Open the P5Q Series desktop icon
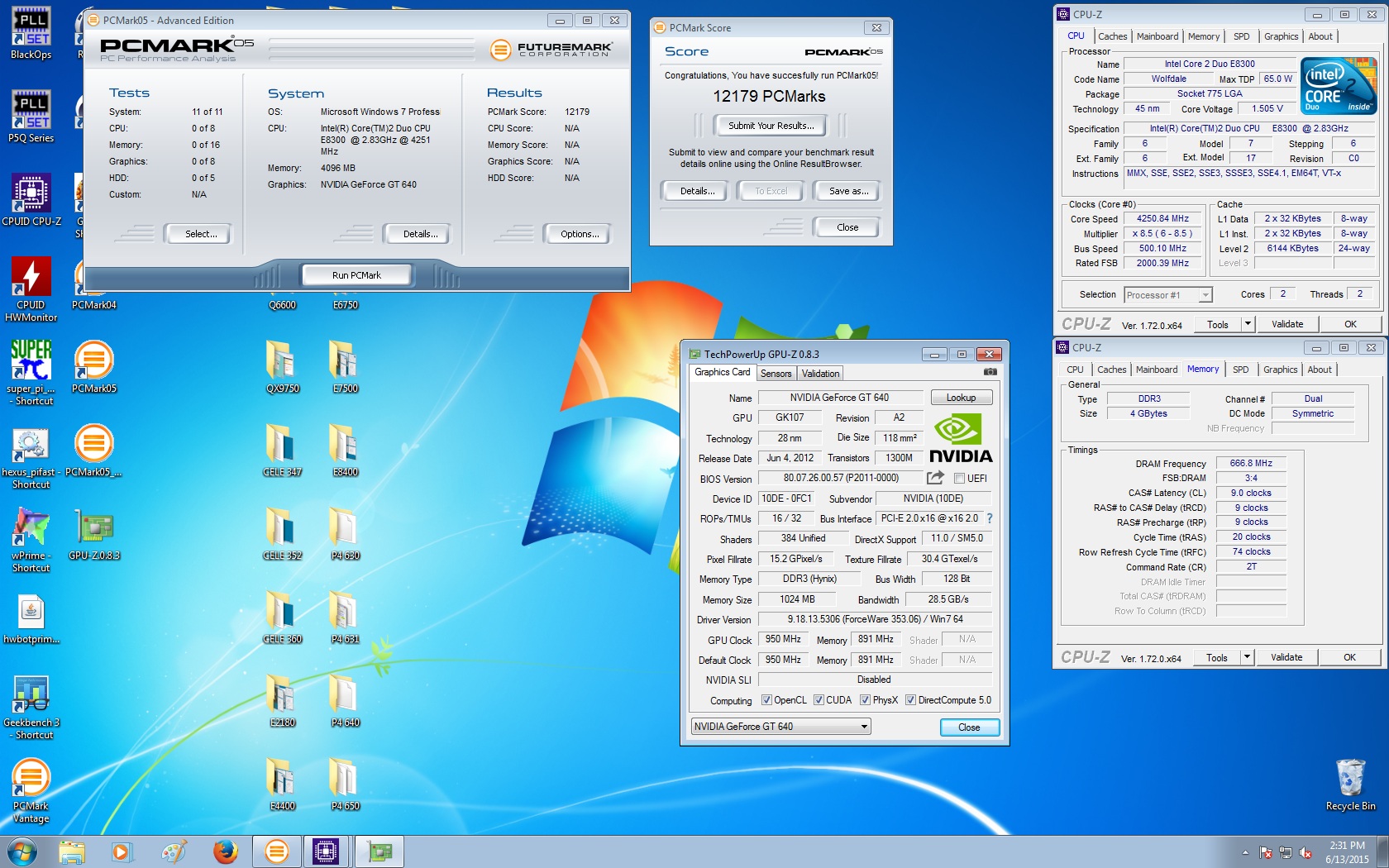 [x=31, y=117]
